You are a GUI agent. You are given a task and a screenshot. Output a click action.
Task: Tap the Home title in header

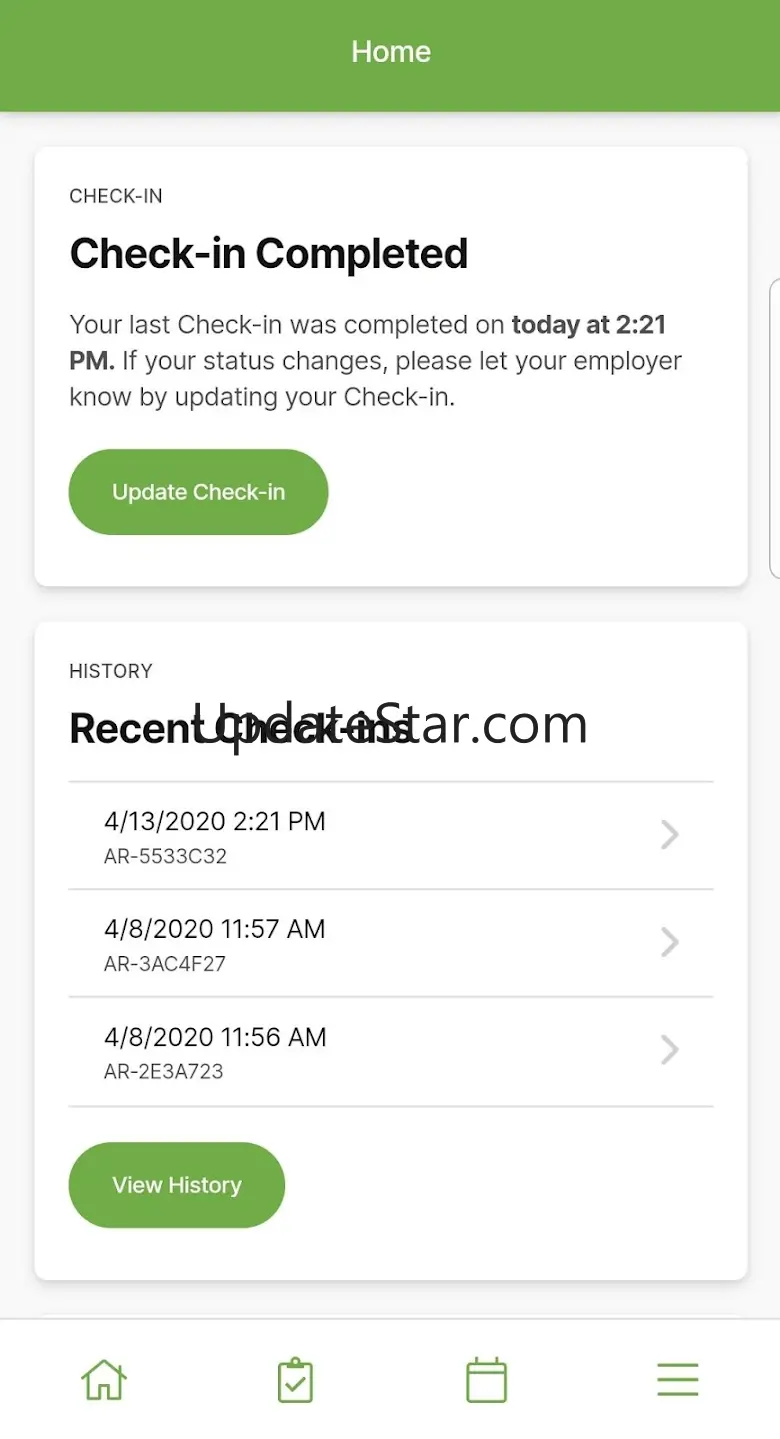tap(390, 52)
